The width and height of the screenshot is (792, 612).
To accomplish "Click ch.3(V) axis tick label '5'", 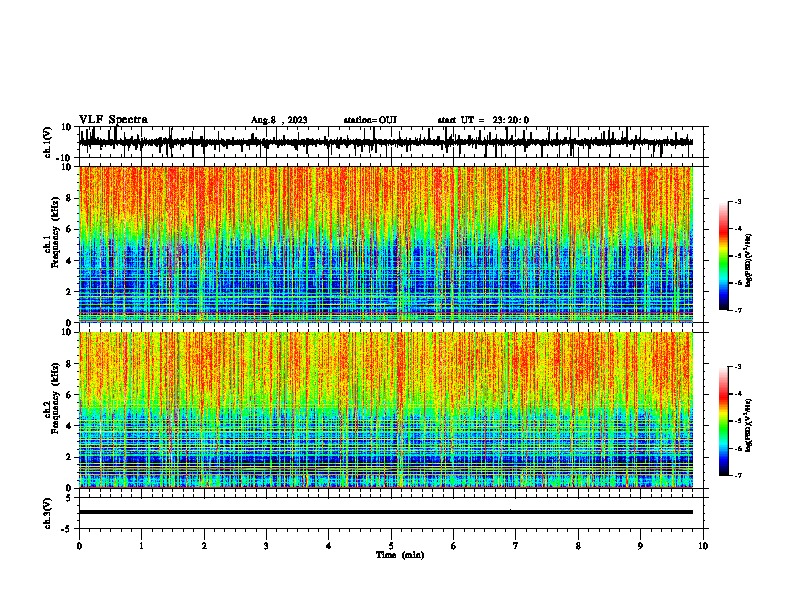I will click(x=69, y=498).
